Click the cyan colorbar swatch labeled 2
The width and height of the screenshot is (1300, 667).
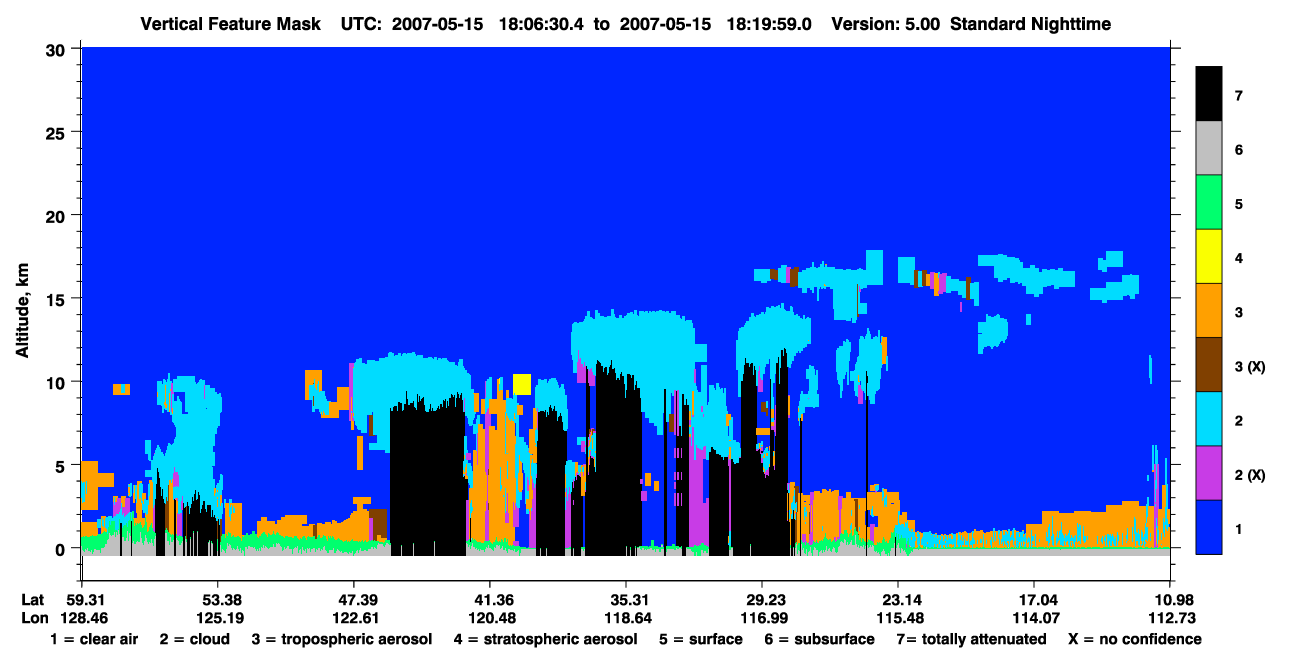[x=1209, y=419]
